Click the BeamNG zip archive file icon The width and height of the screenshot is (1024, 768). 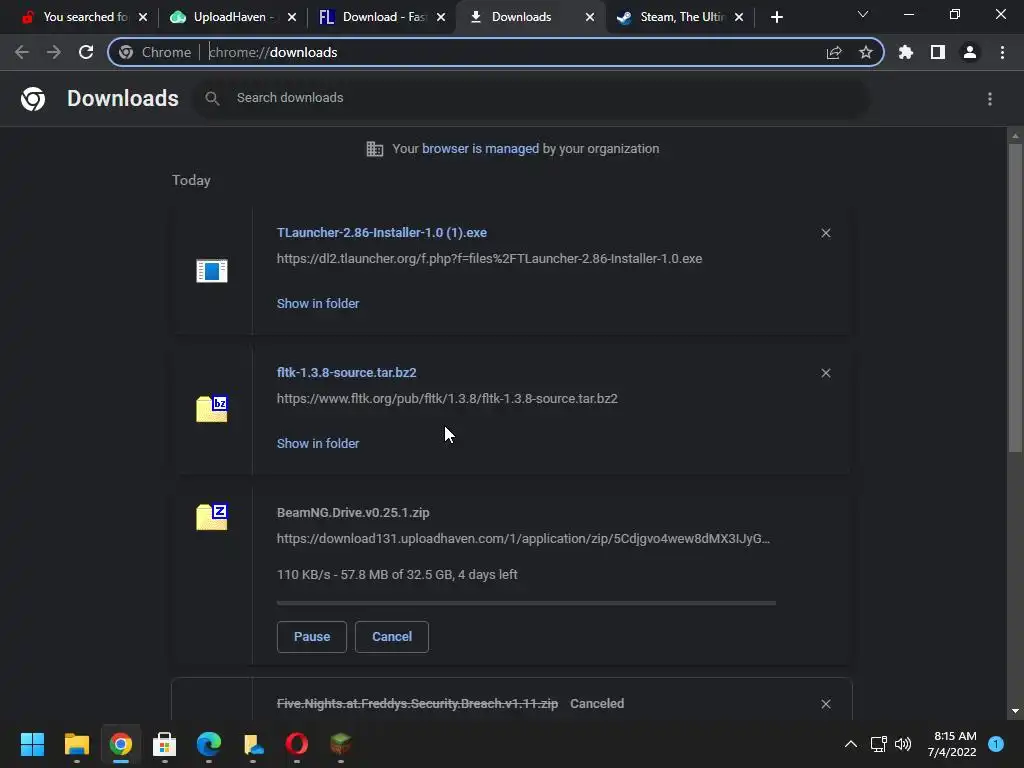212,517
